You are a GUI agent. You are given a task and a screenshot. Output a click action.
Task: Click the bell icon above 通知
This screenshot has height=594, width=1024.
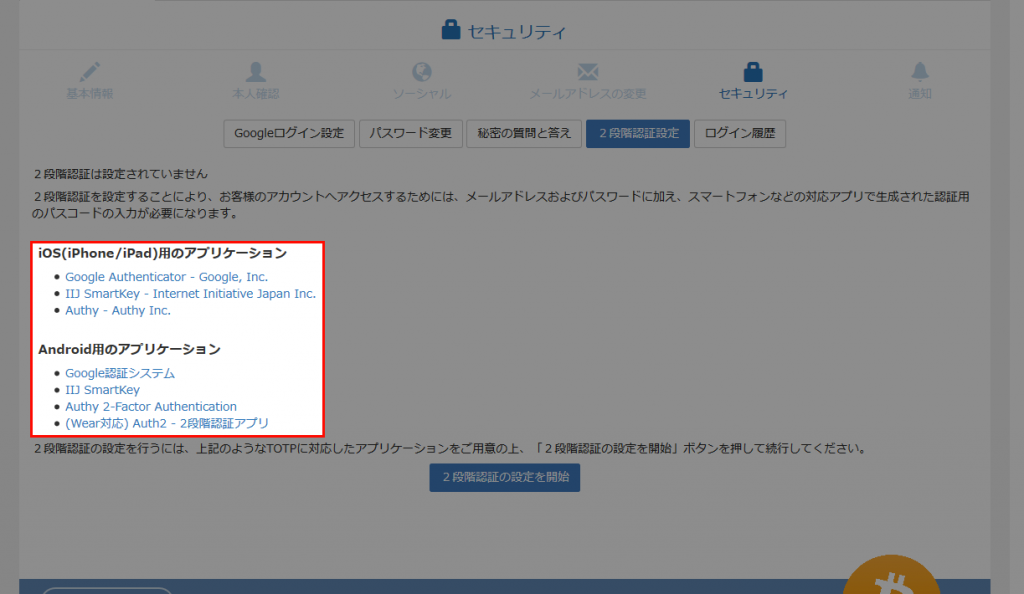click(x=920, y=71)
